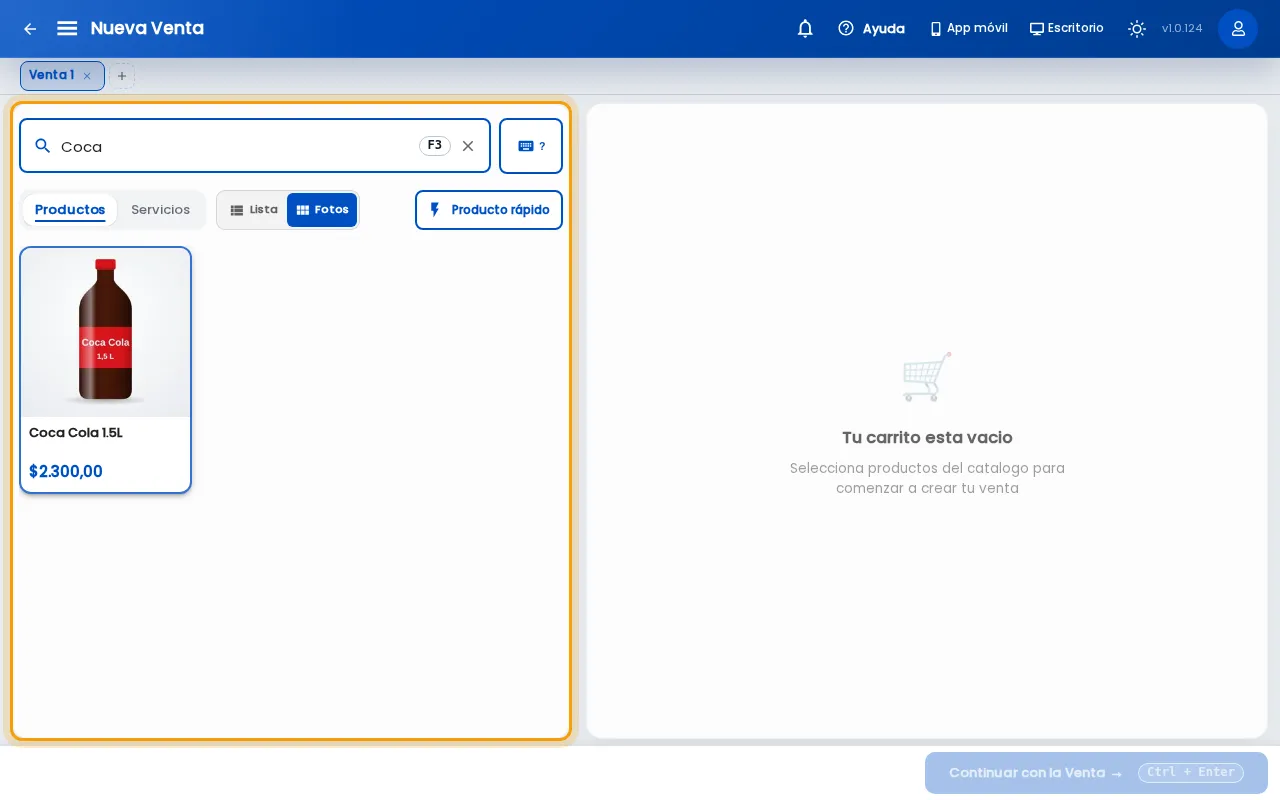Switch to the Servicios tab
Image resolution: width=1280 pixels, height=800 pixels.
(x=160, y=210)
